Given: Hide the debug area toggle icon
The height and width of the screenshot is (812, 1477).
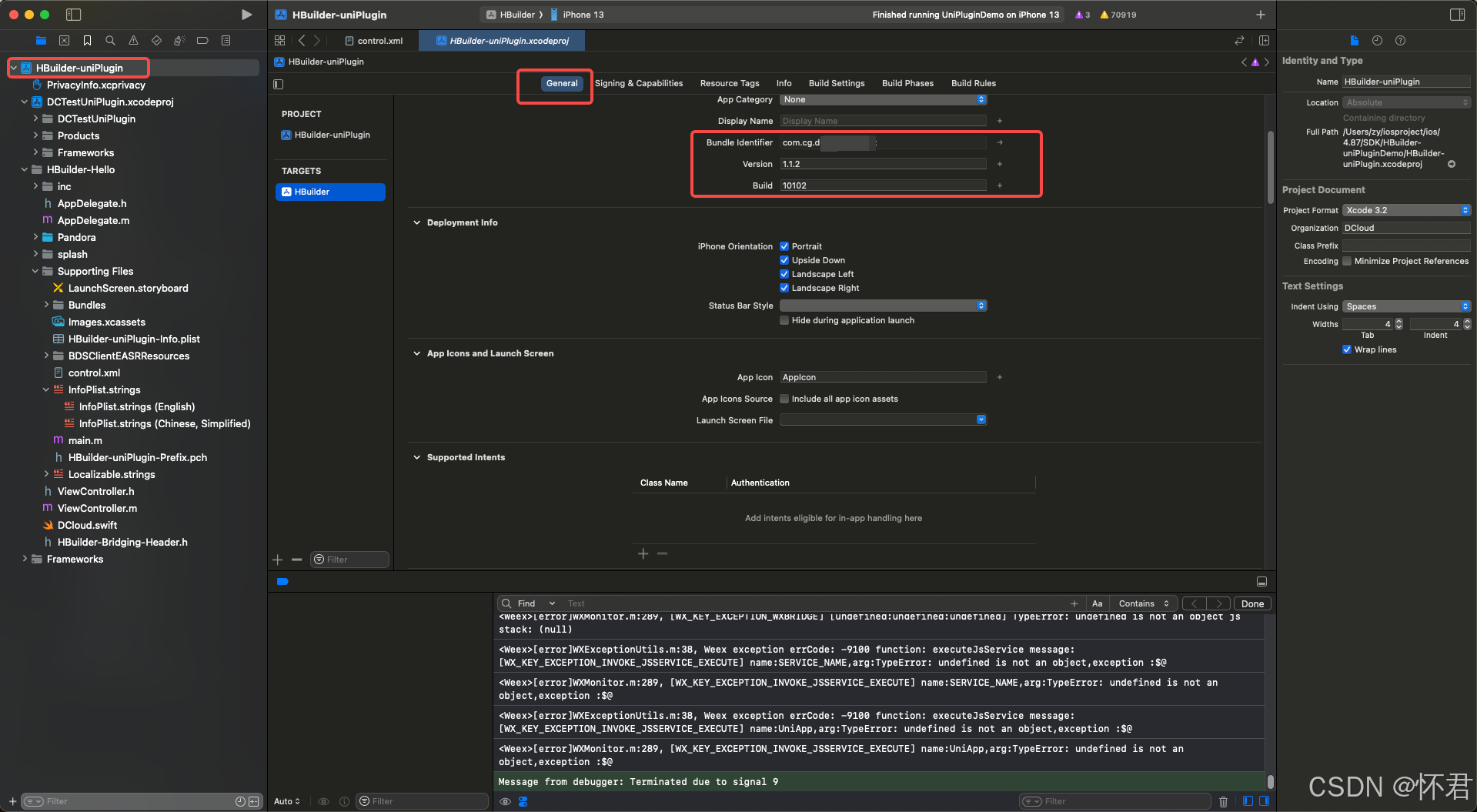Looking at the screenshot, I should point(1261,581).
